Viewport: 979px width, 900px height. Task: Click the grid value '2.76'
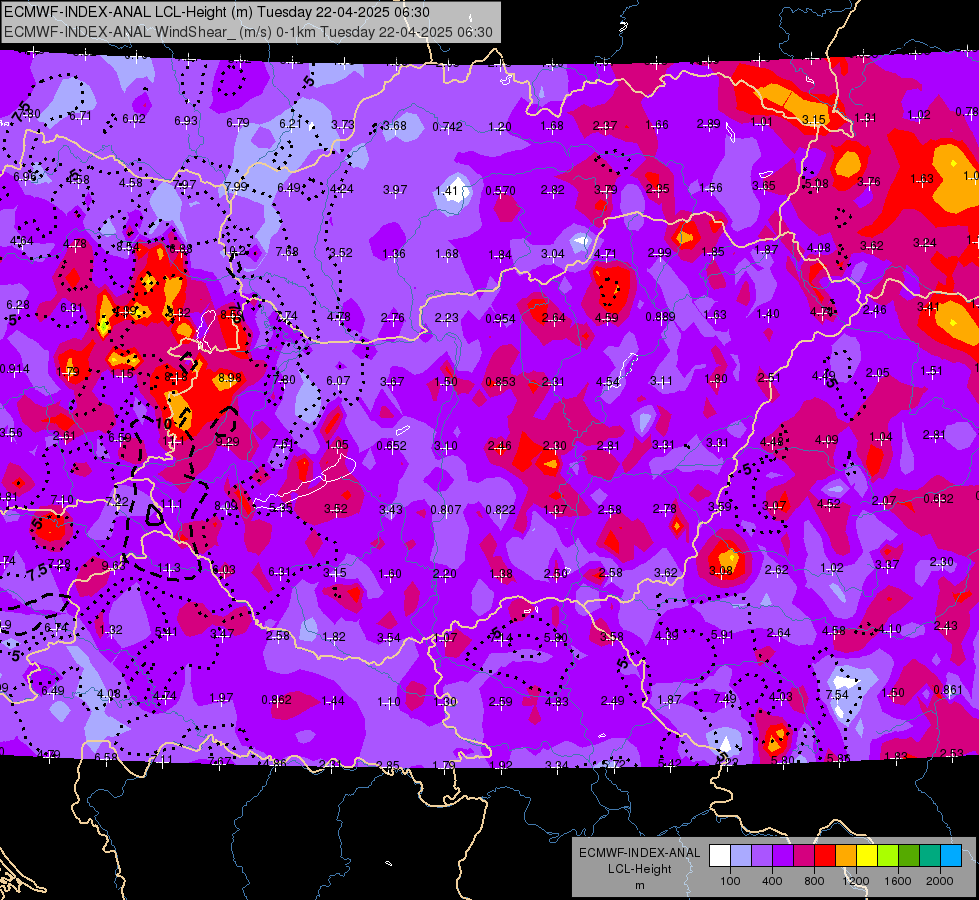pos(393,318)
